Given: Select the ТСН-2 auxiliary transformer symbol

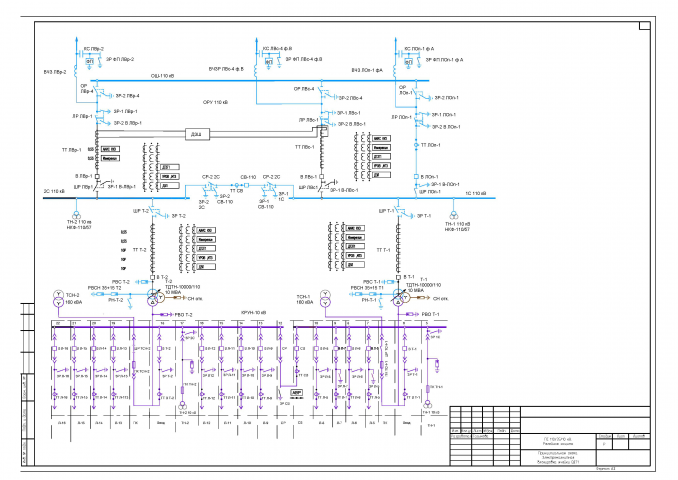Looking at the screenshot, I should point(58,299).
